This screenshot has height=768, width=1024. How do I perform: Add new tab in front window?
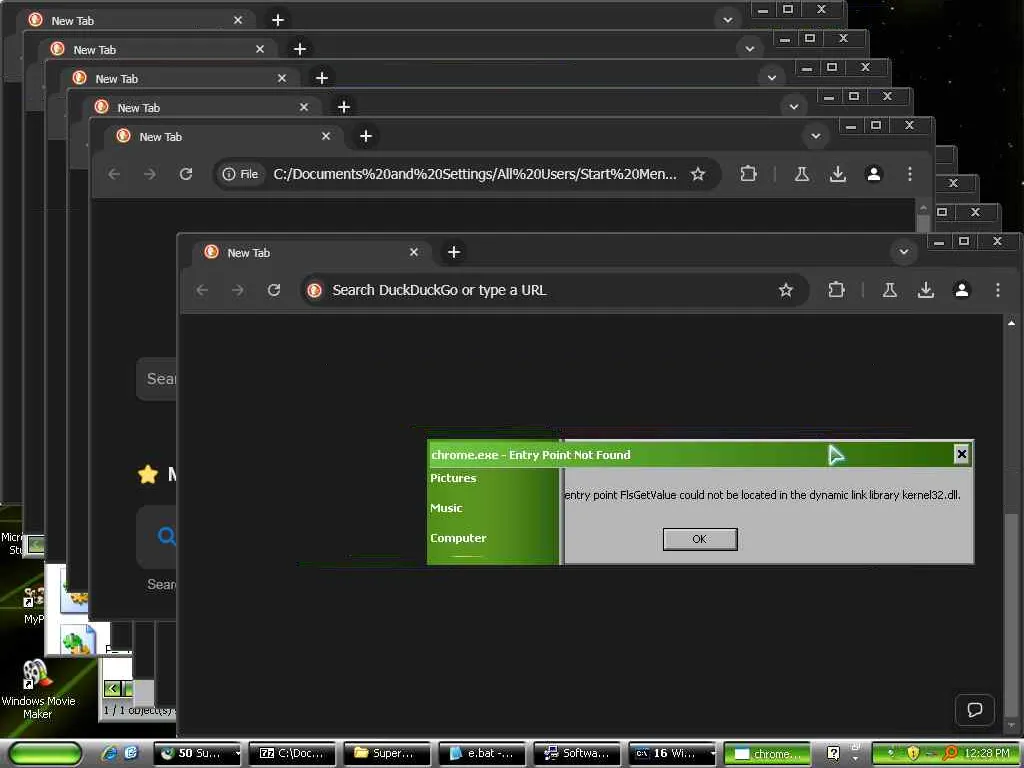point(454,252)
